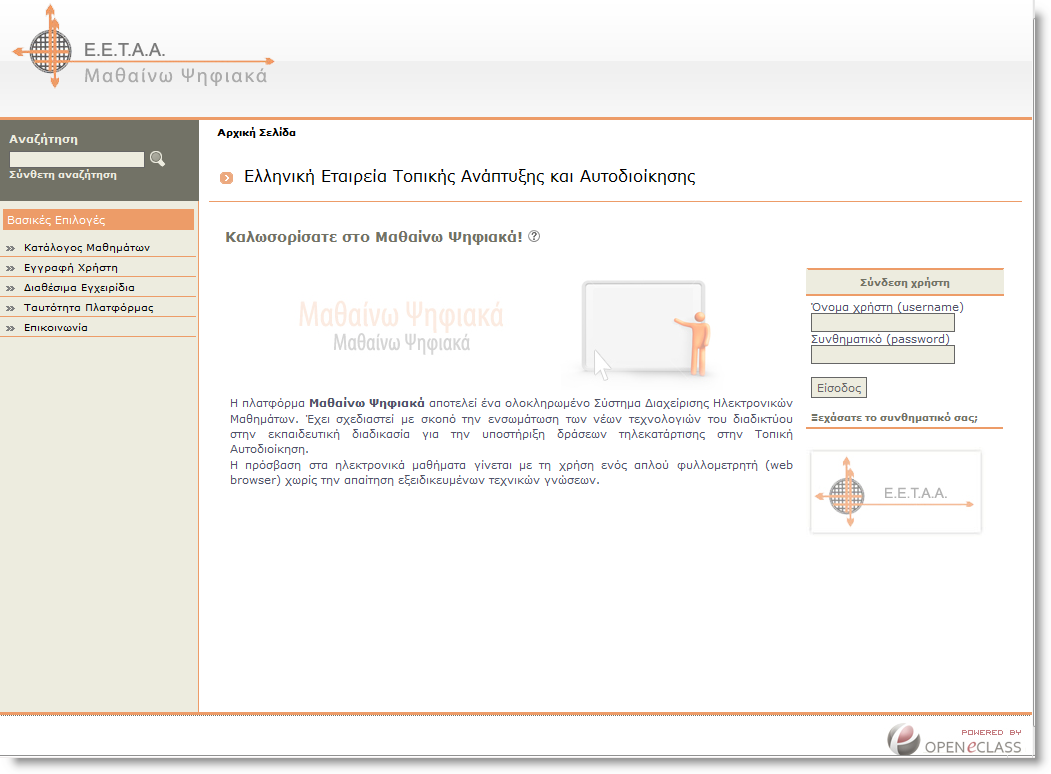Screen dimensions: 1051x774
Task: Click the E.E.T.A.A. banner image below login
Action: pyautogui.click(x=895, y=492)
